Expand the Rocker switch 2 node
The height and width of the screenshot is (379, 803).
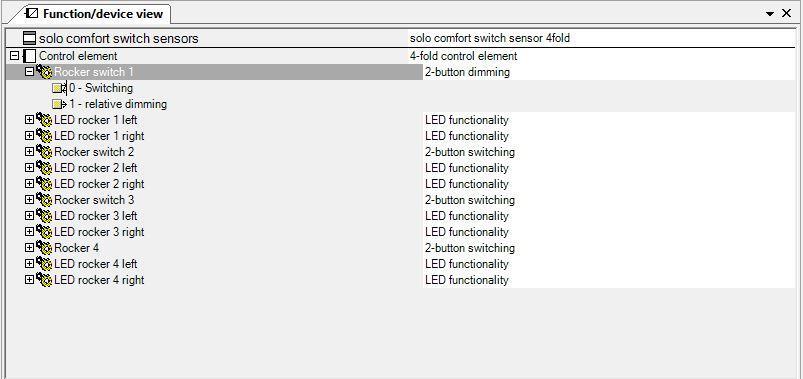pyautogui.click(x=29, y=152)
